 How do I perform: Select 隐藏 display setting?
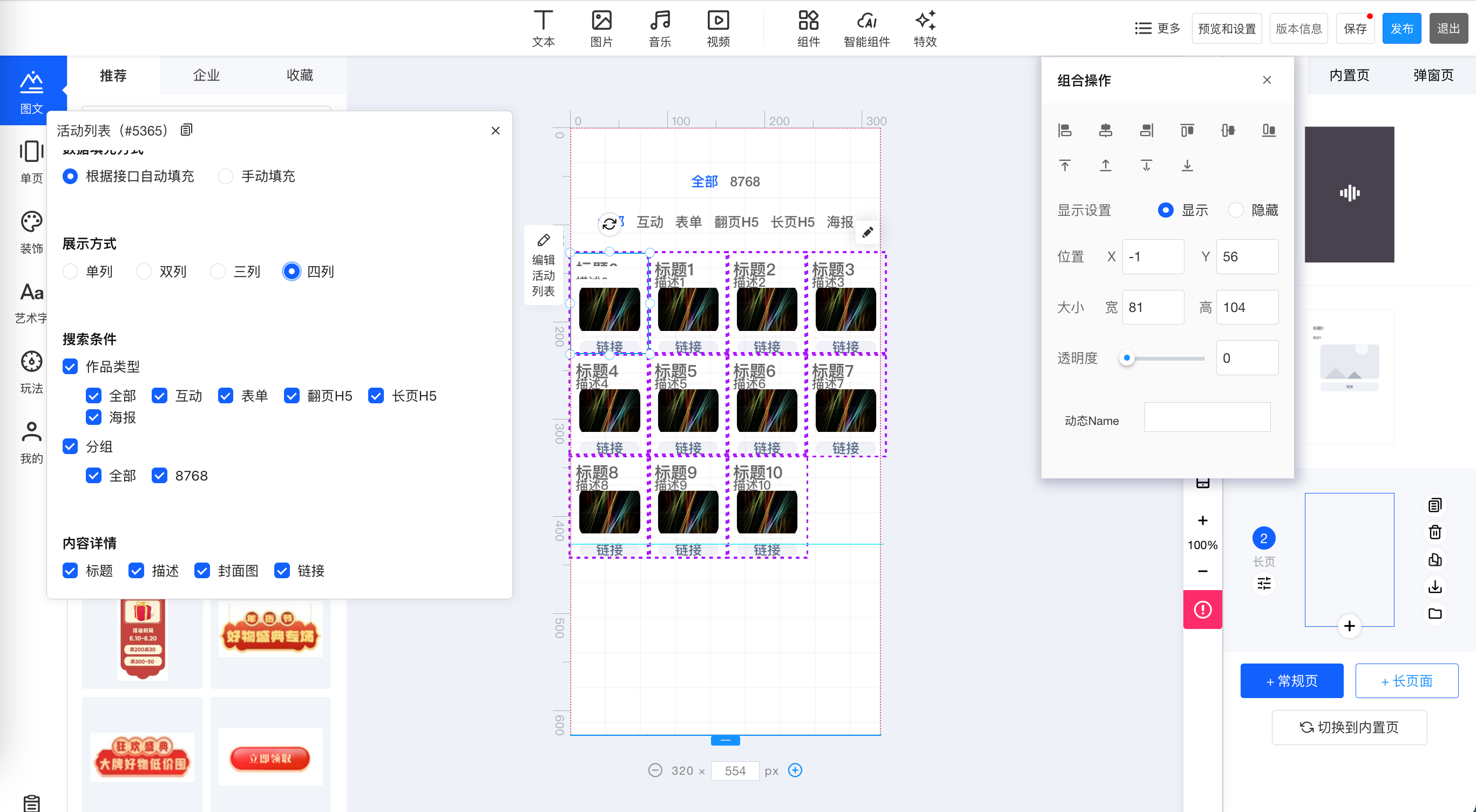click(x=1236, y=211)
